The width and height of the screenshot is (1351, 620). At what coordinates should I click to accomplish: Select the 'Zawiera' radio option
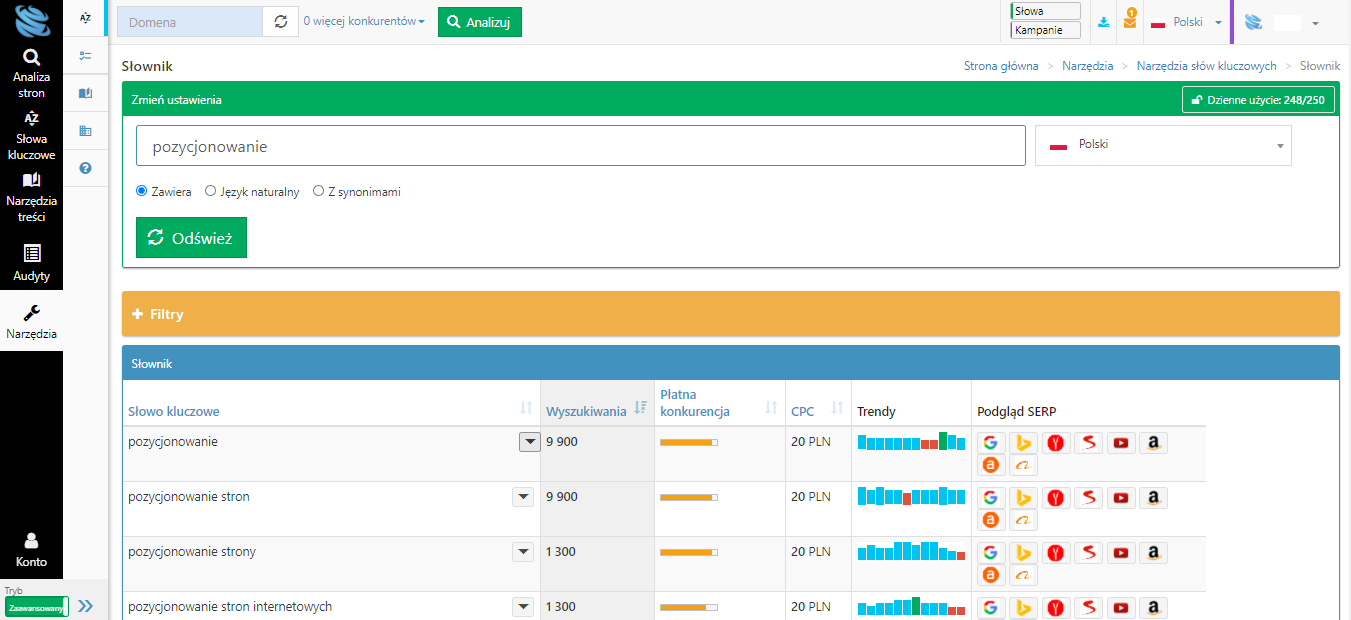[142, 191]
